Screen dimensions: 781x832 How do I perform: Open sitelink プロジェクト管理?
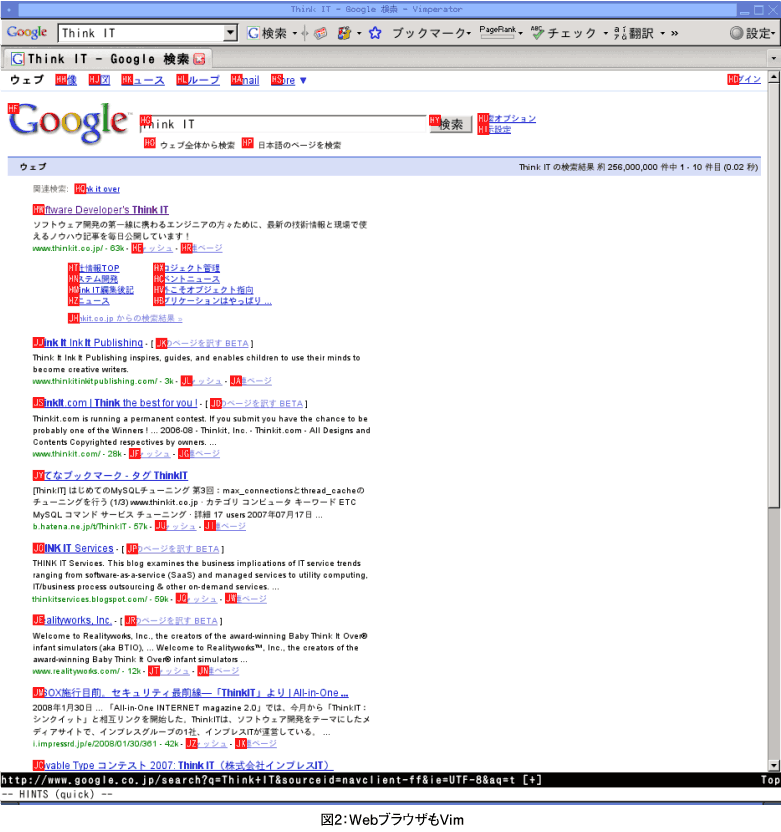click(186, 268)
